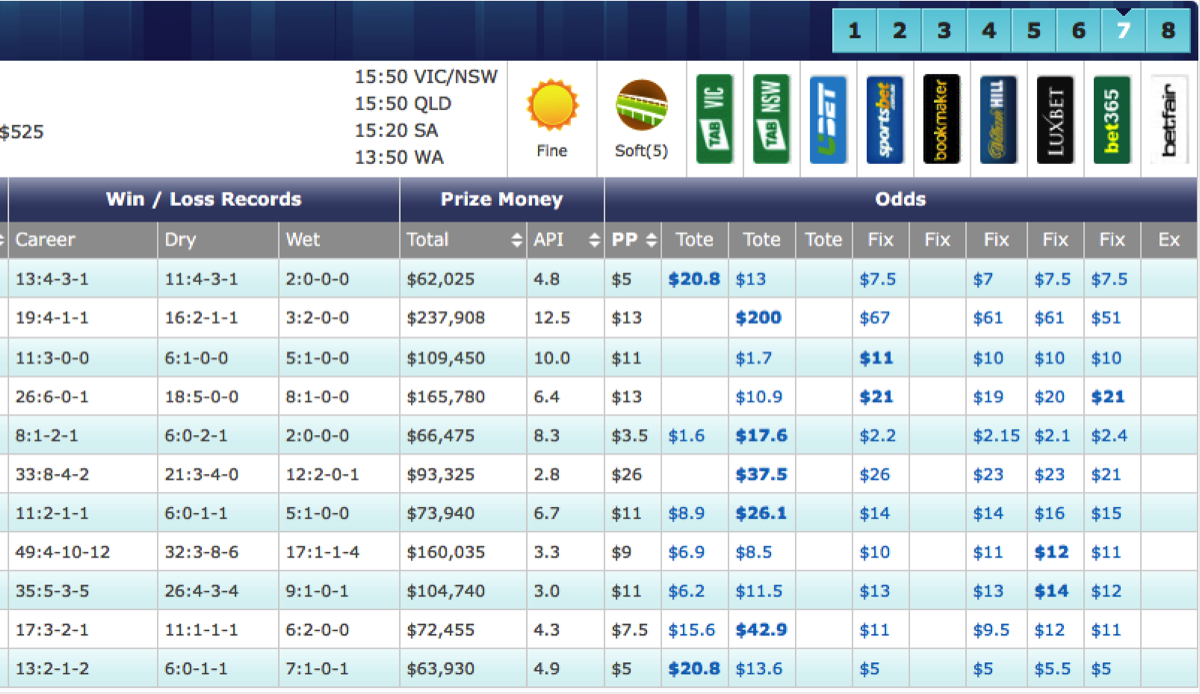Viewport: 1200px width, 694px height.
Task: Pick the $2.15 fixed odds price
Action: [x=996, y=436]
